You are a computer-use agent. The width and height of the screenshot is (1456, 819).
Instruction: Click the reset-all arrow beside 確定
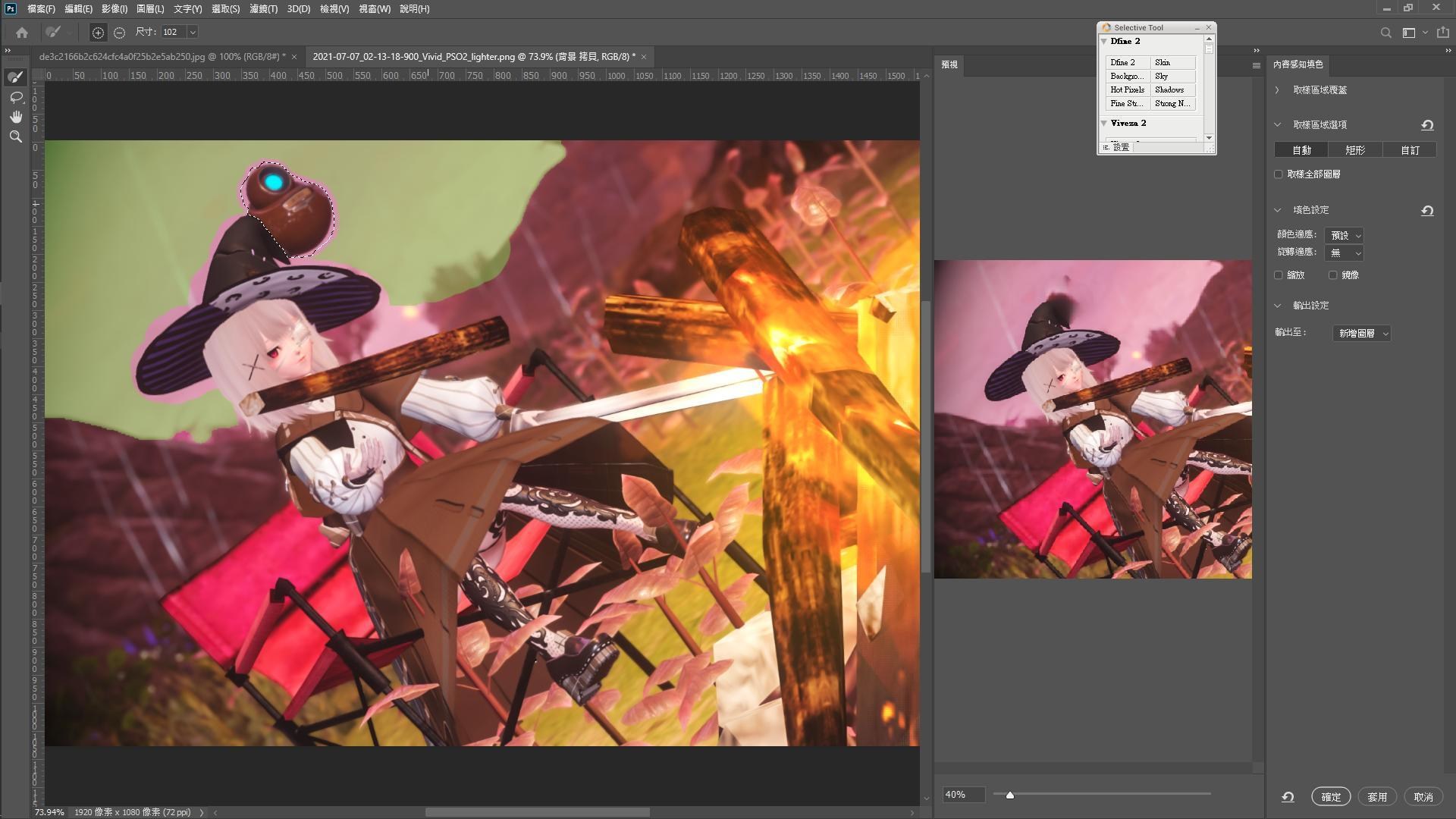pyautogui.click(x=1288, y=797)
